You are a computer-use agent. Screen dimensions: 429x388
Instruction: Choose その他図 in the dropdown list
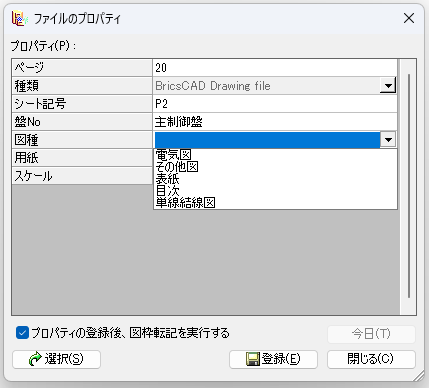tap(275, 167)
